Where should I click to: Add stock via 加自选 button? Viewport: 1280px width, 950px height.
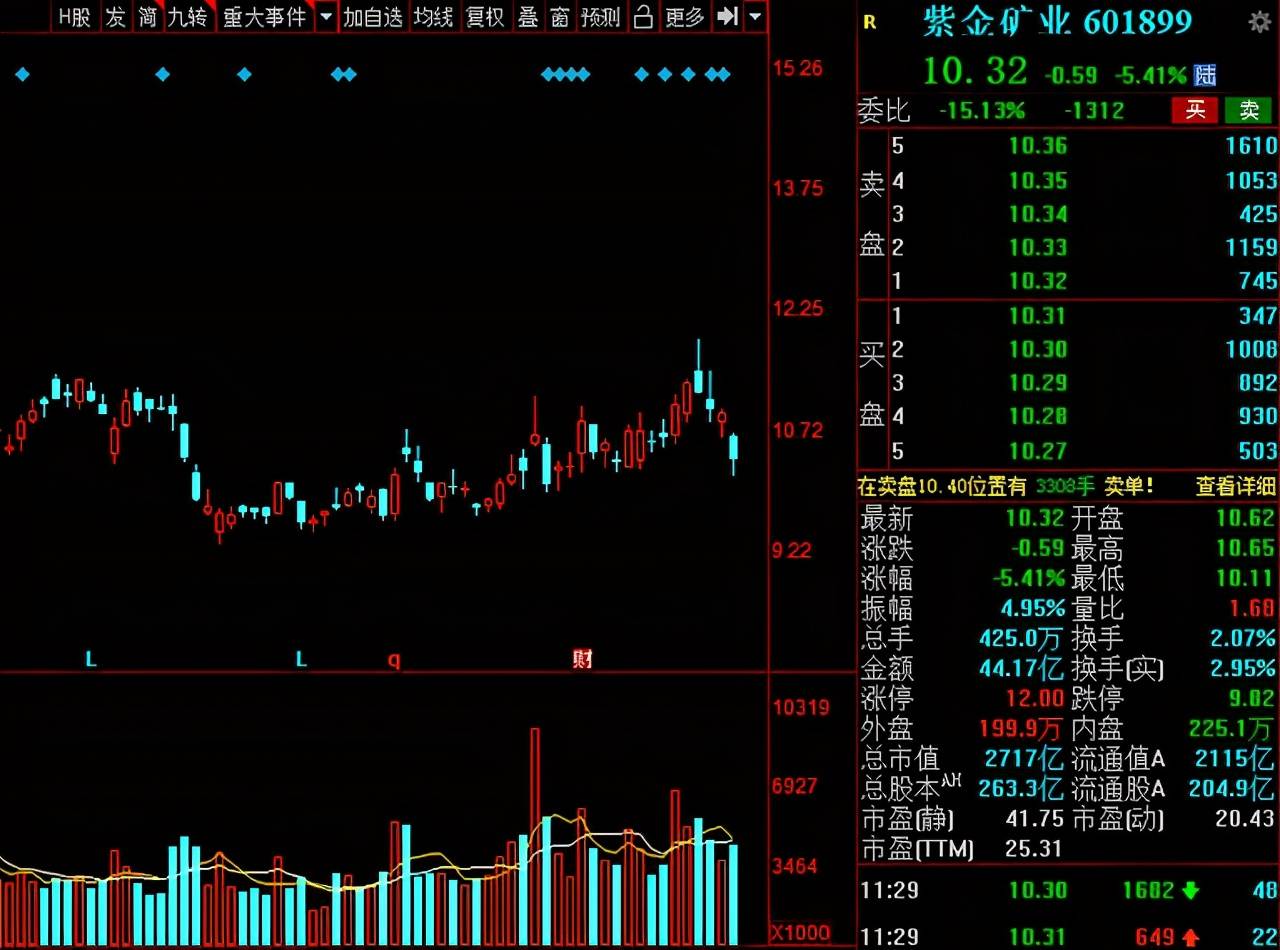tap(373, 17)
